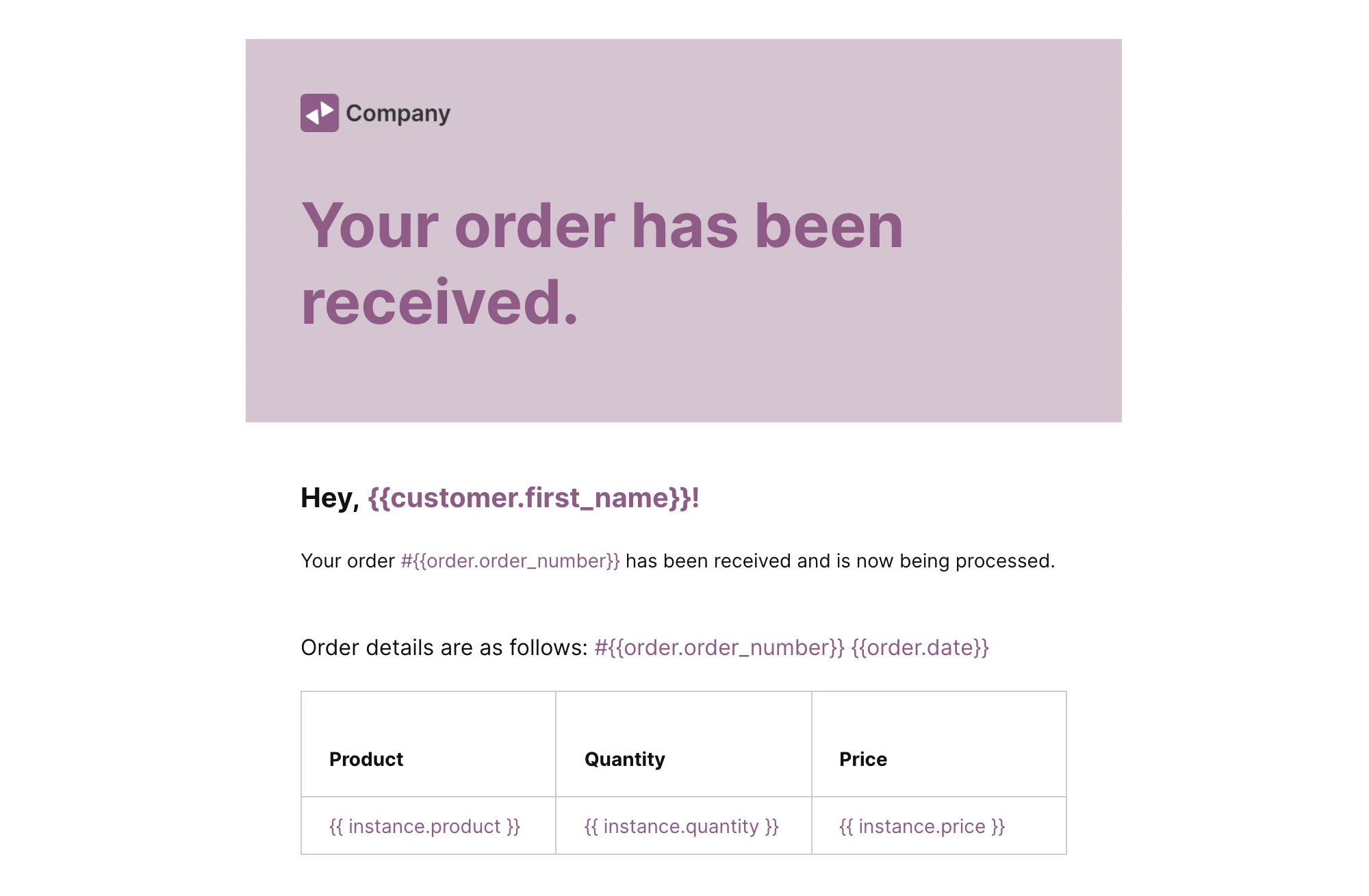Image resolution: width=1369 pixels, height=896 pixels.
Task: Select the {{ instance.product }} table cell
Action: (x=424, y=827)
